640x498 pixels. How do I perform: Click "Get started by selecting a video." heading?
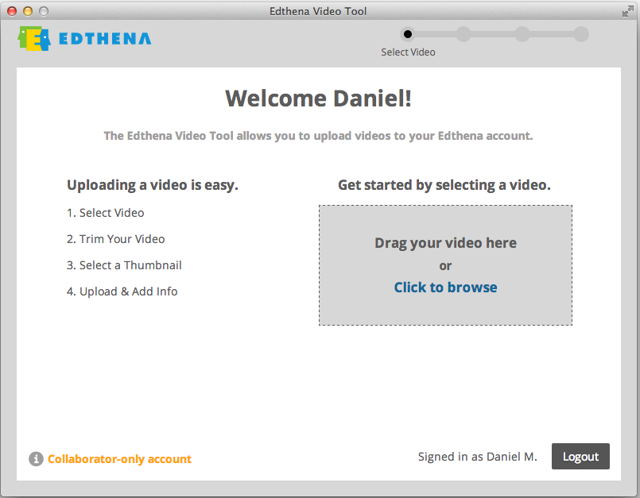[444, 185]
